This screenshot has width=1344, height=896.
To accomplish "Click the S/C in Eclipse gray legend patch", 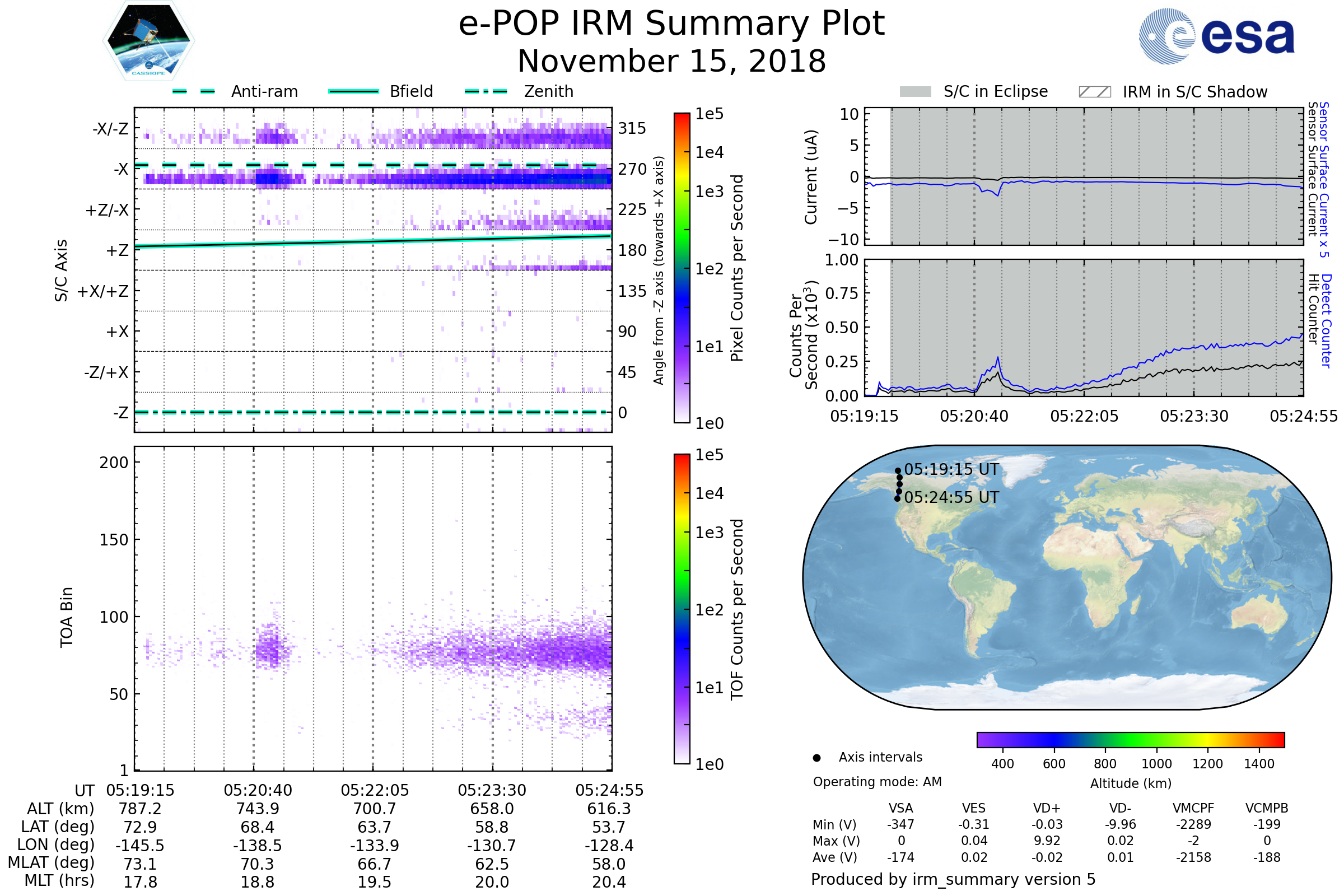I will coord(915,92).
